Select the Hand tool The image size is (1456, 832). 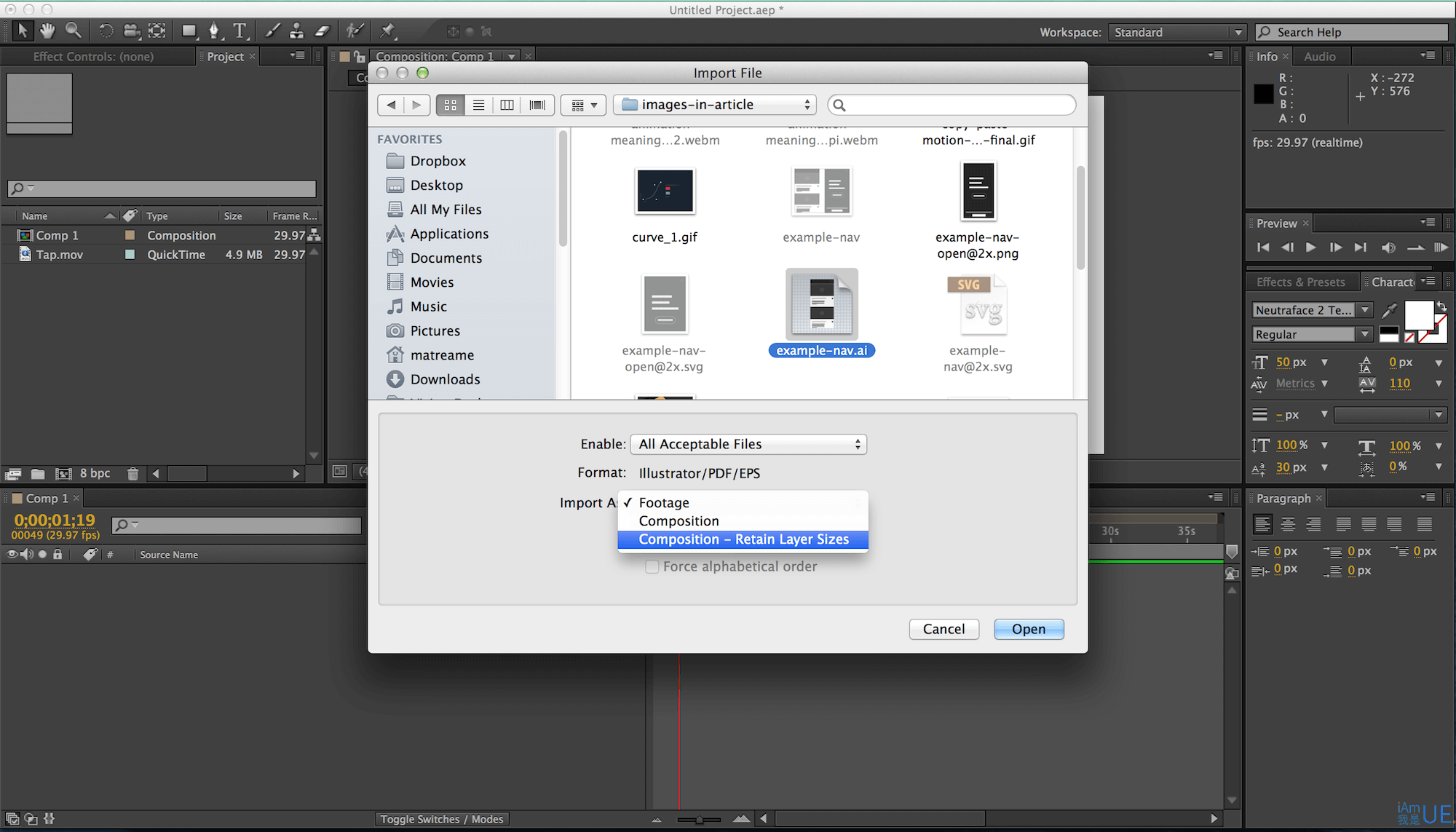pyautogui.click(x=47, y=31)
